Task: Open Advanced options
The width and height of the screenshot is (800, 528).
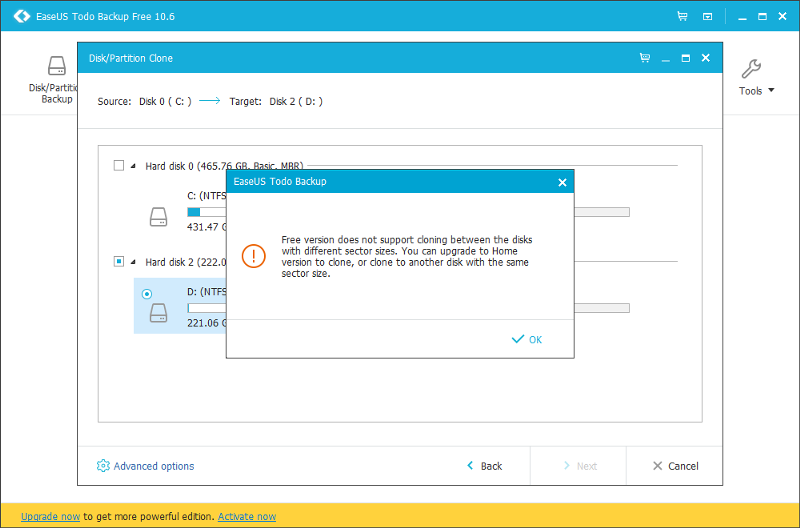Action: [x=145, y=466]
